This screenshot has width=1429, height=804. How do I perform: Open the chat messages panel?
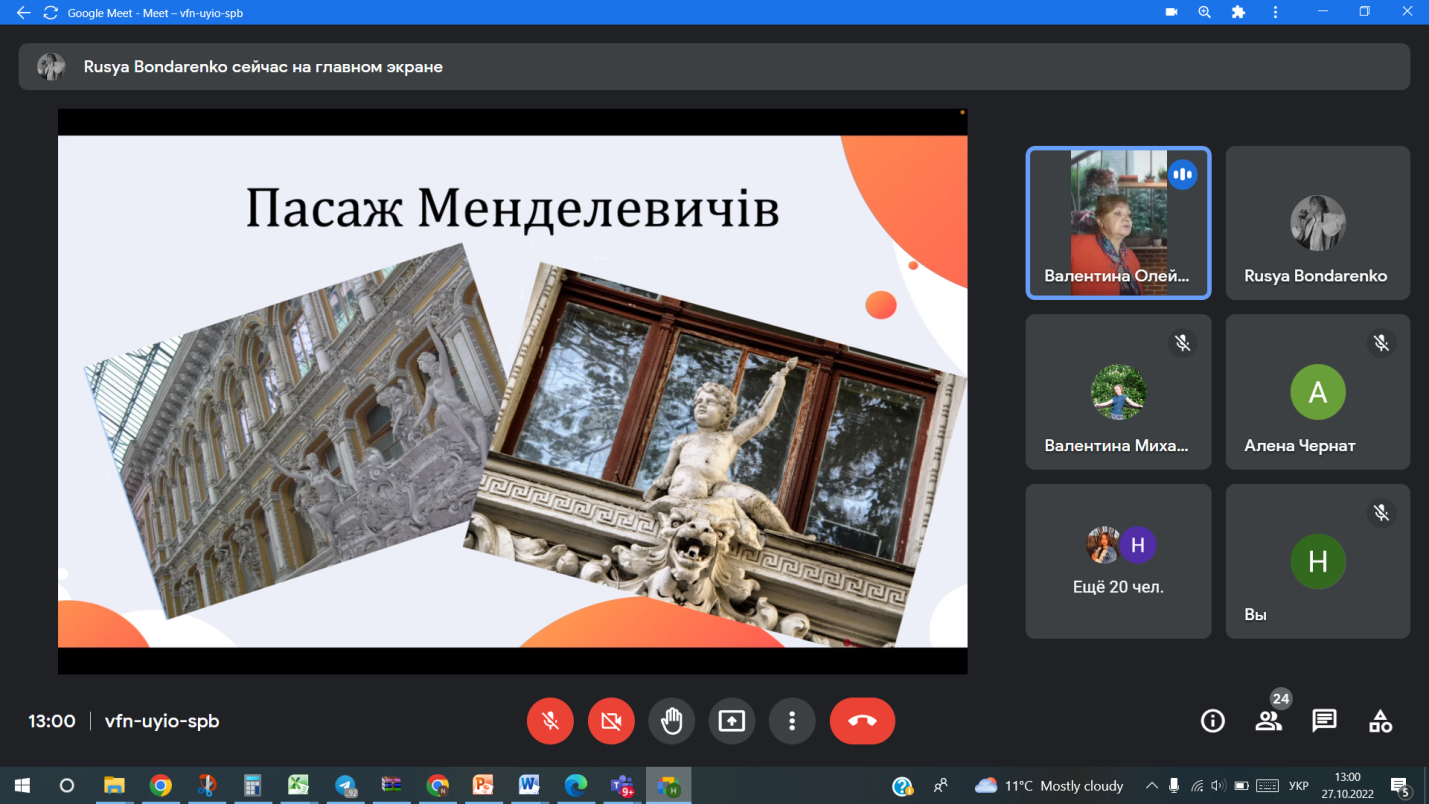coord(1324,721)
